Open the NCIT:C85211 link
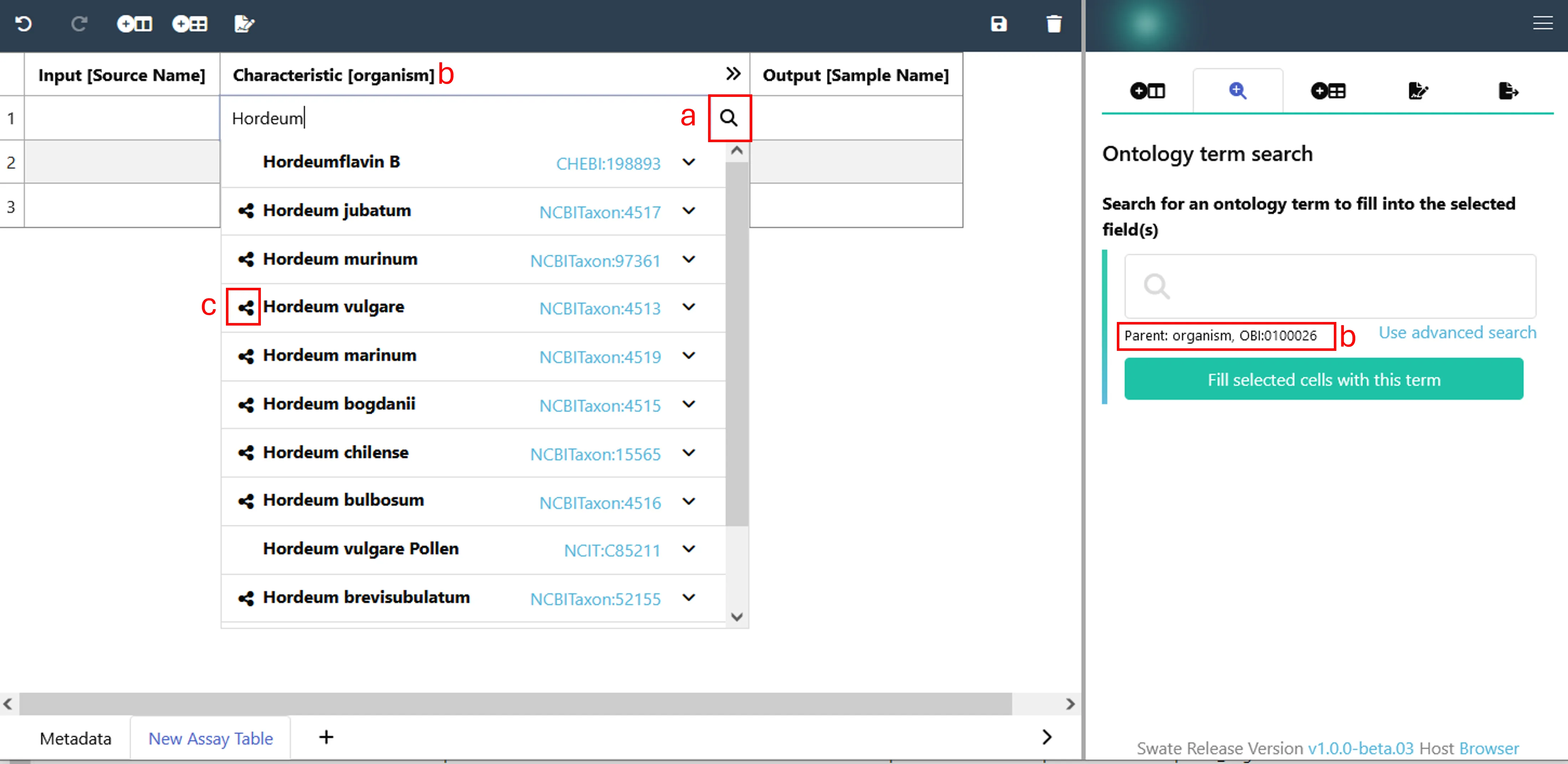 click(x=612, y=551)
